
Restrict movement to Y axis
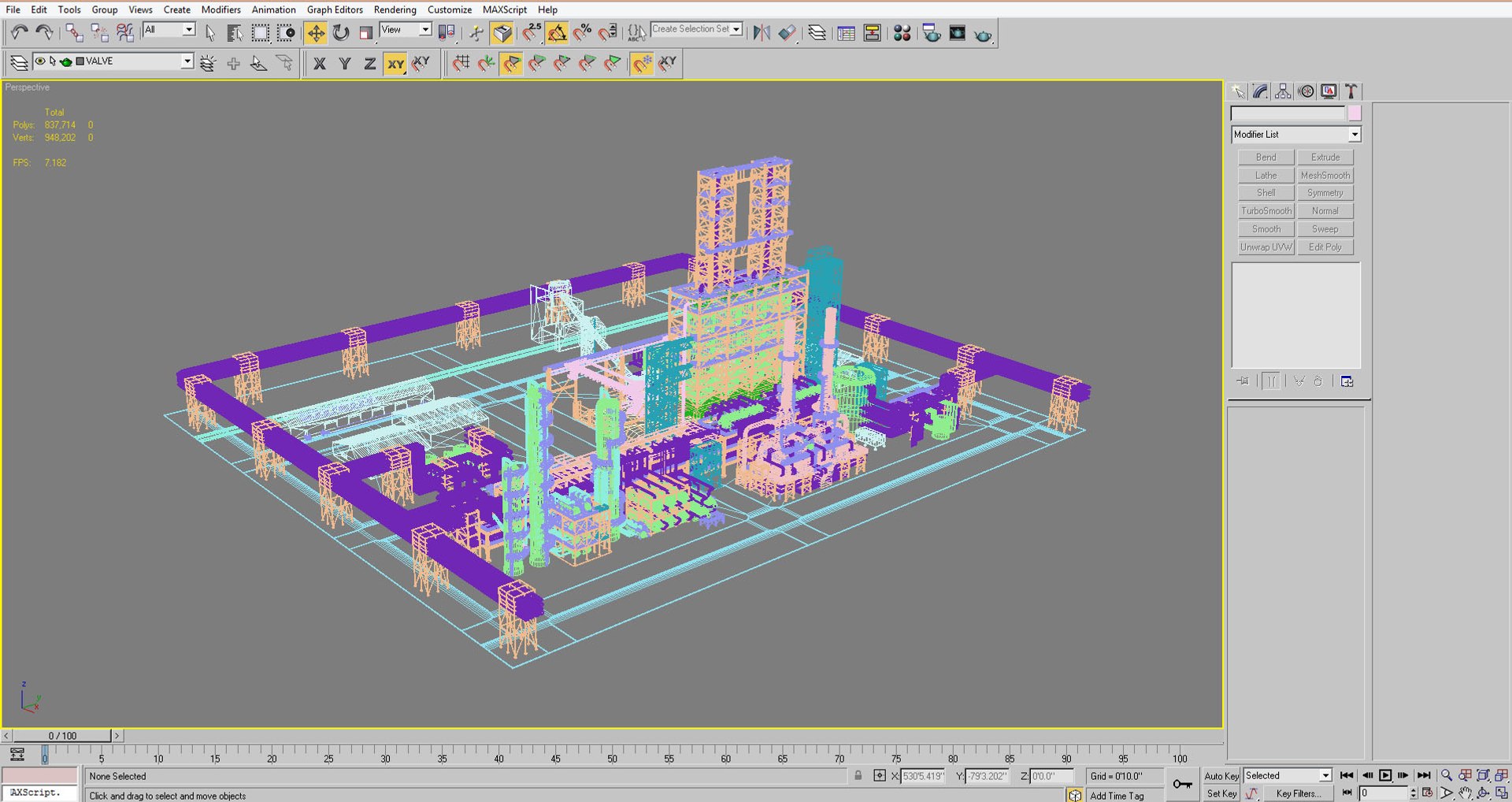344,64
